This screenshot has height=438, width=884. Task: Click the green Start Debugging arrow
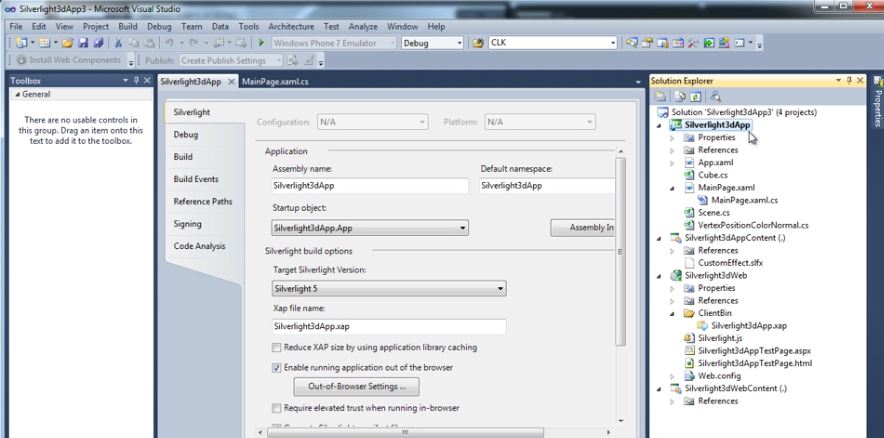point(261,43)
